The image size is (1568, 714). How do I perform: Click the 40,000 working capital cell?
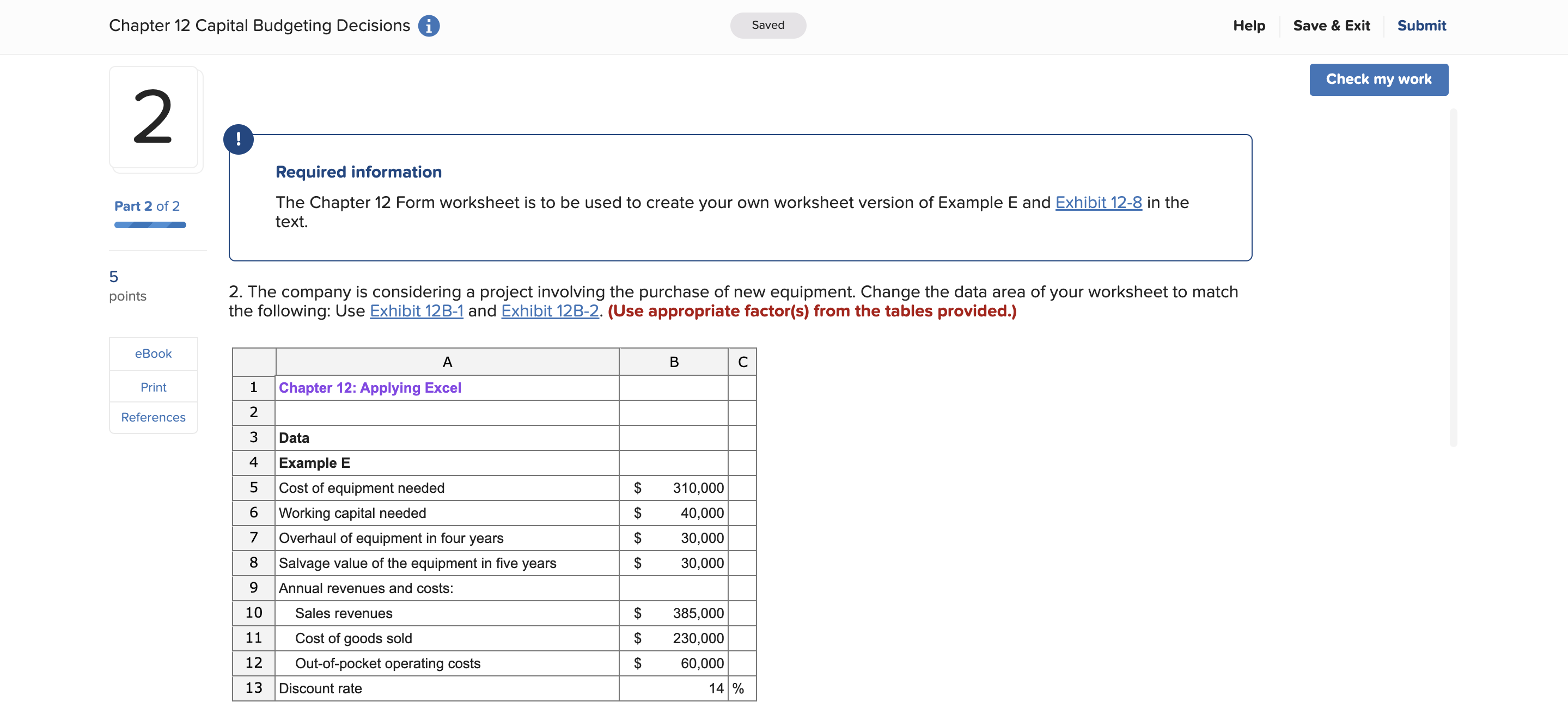pos(674,513)
